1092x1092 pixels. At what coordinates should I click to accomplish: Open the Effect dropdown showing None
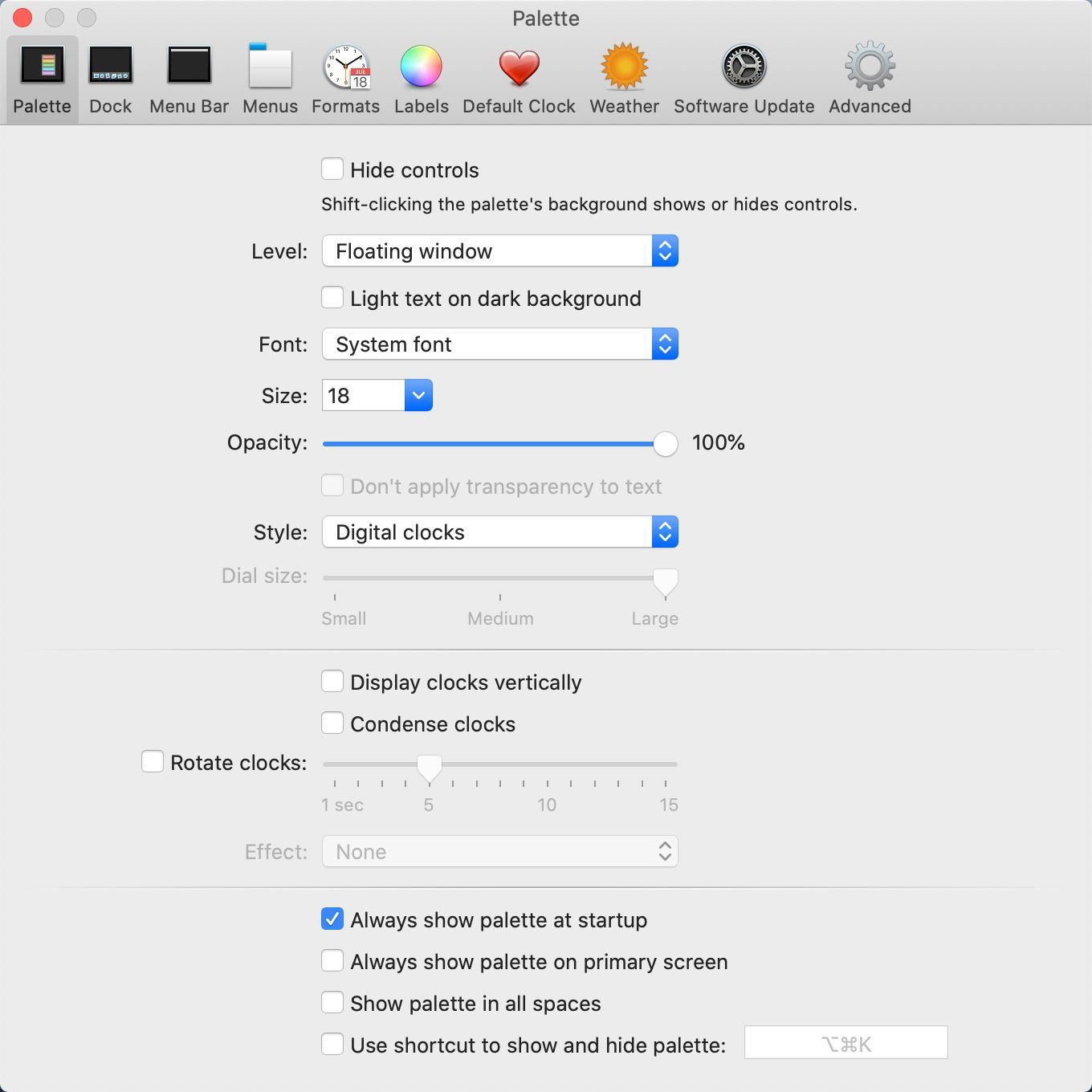coord(500,852)
